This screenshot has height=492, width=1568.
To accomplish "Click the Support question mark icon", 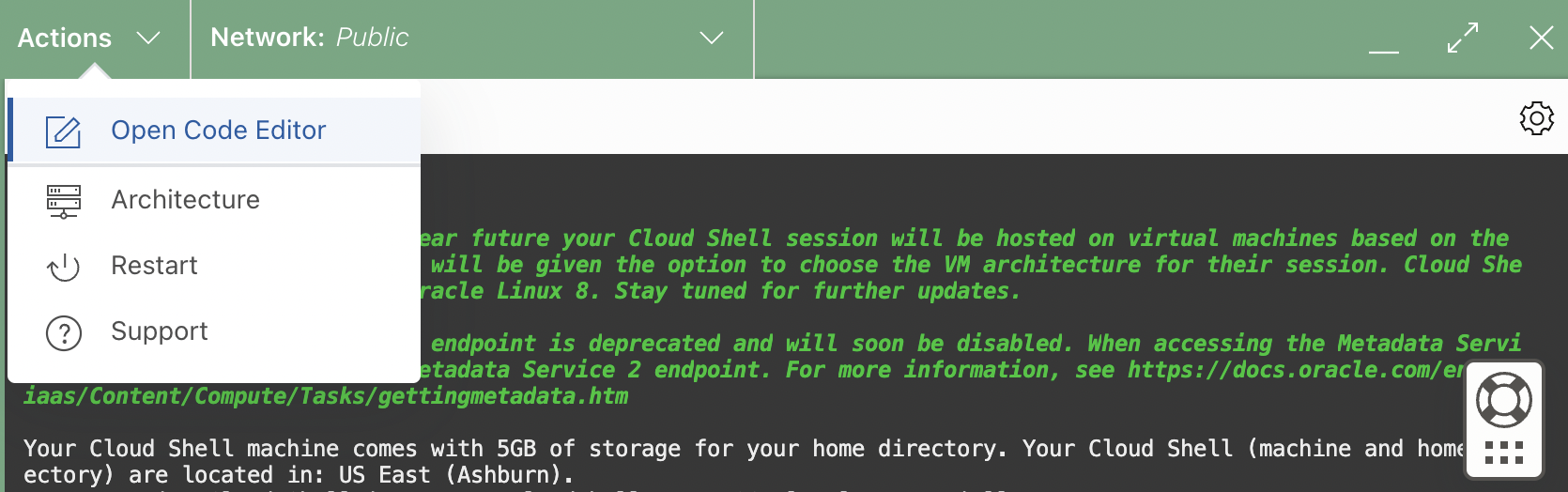I will click(64, 332).
